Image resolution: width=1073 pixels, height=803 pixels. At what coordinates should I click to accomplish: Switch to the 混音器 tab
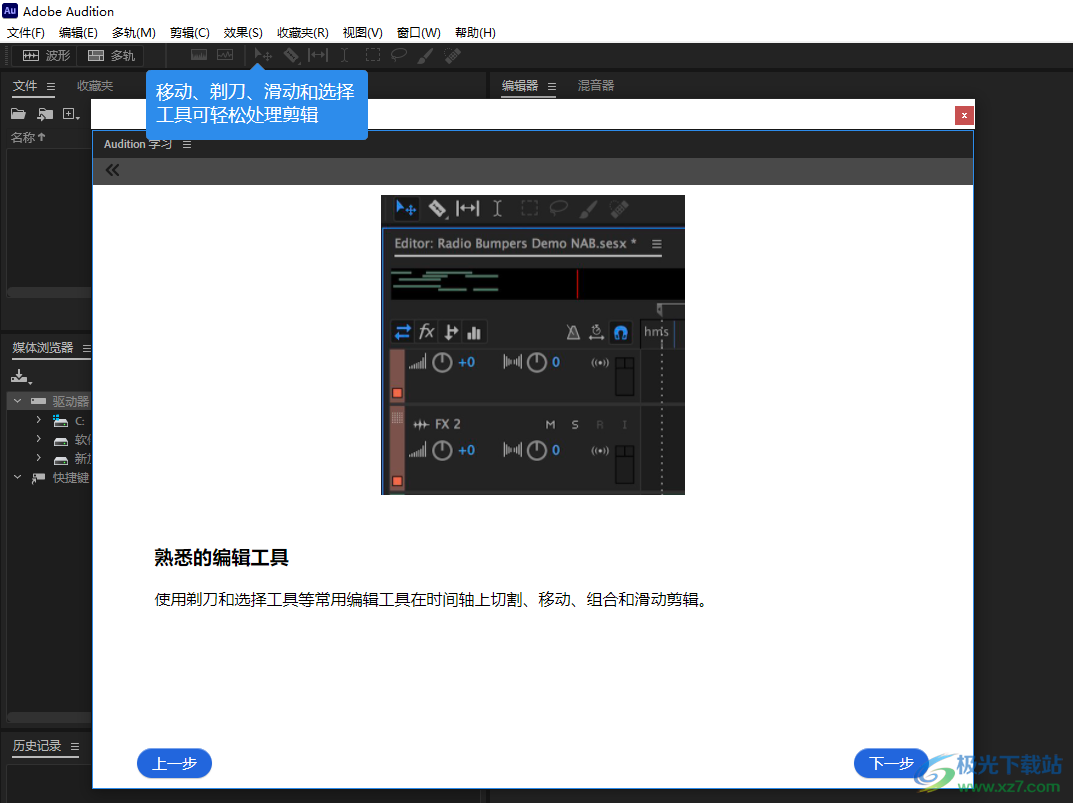(x=595, y=85)
